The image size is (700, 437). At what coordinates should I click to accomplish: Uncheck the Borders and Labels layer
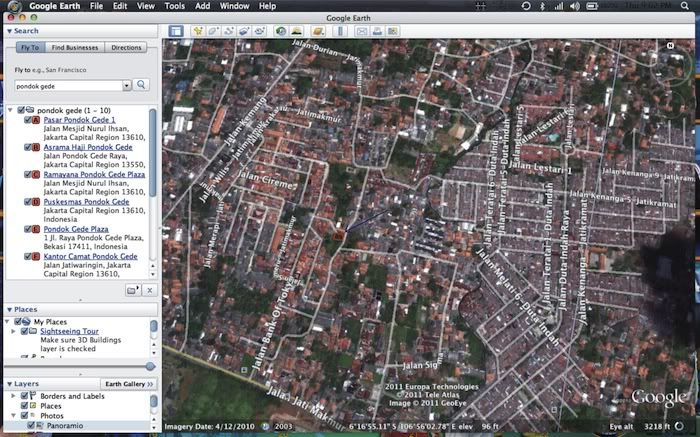[25, 396]
